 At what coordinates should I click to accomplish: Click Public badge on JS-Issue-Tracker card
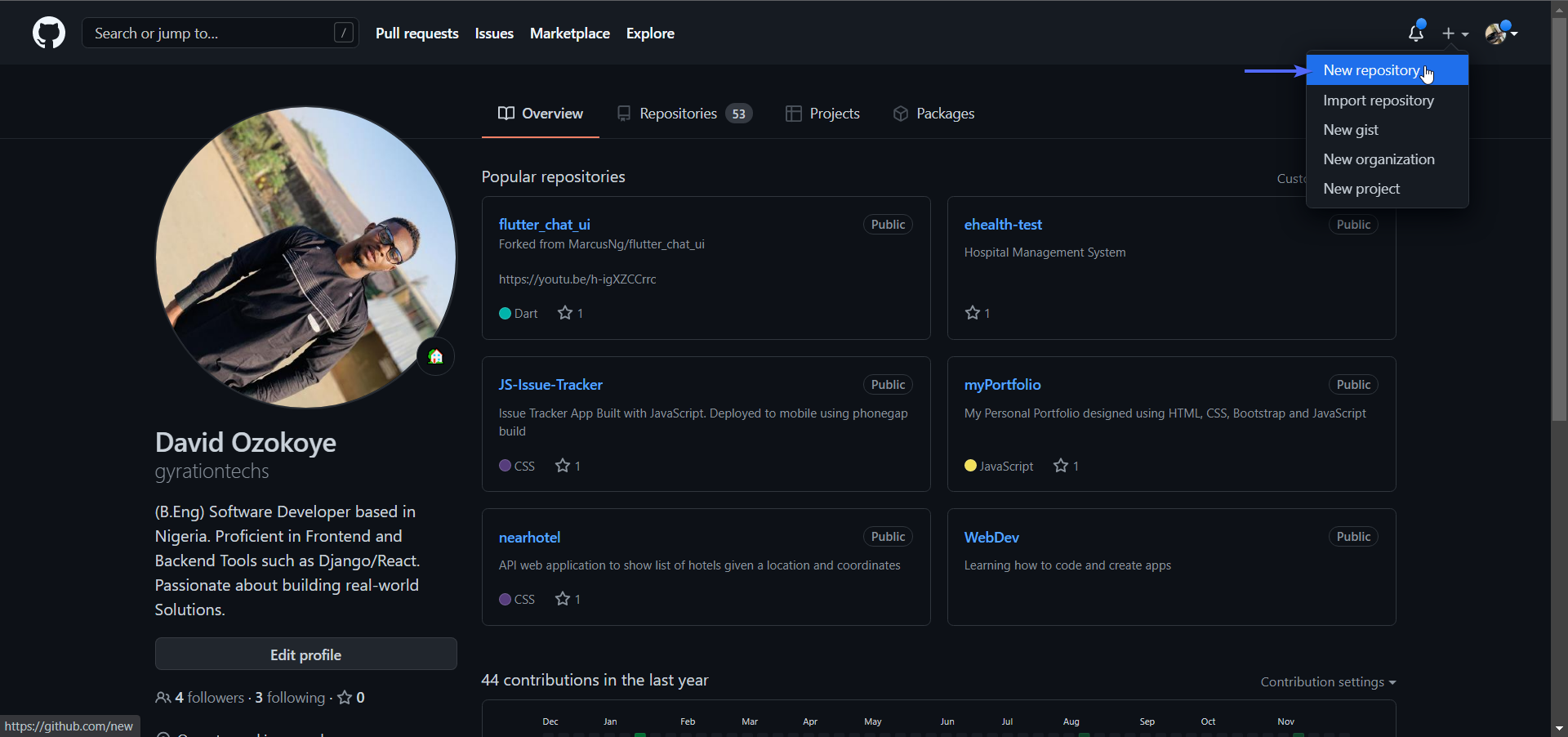[x=888, y=385]
